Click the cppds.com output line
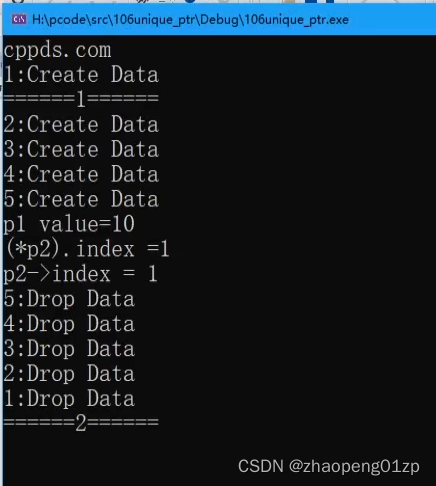The height and width of the screenshot is (486, 436). pos(57,51)
